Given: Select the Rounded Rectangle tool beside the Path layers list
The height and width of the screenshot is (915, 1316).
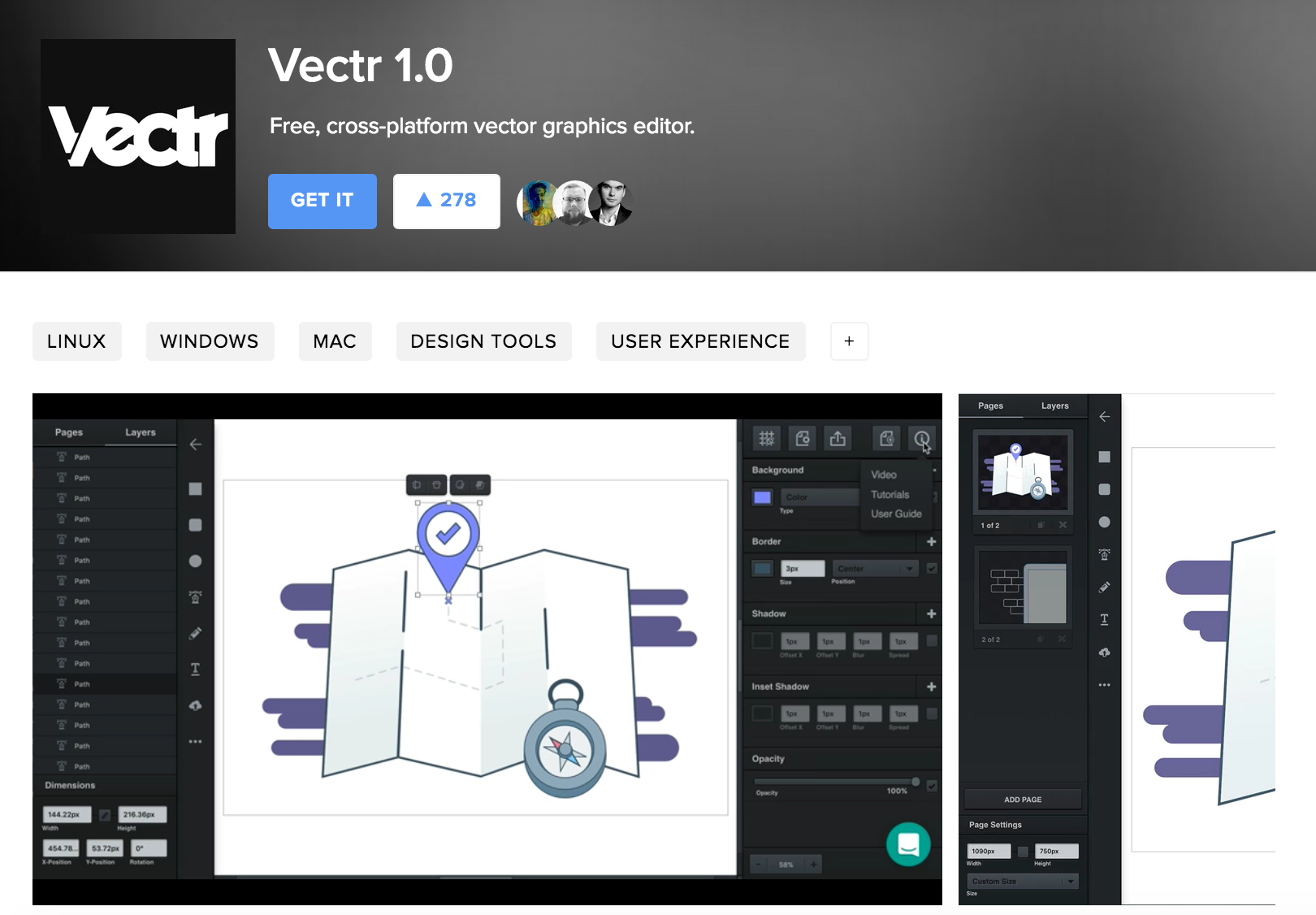Looking at the screenshot, I should [195, 525].
